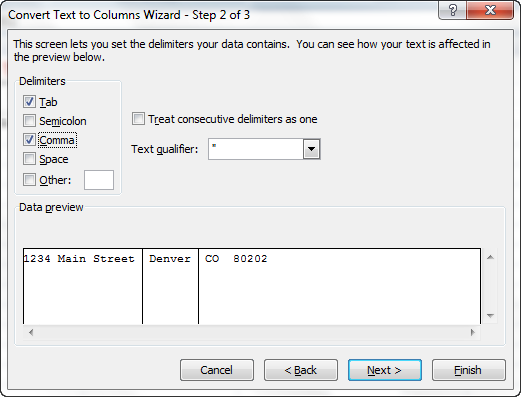
Task: Click the data preview scroll down arrow
Action: [490, 315]
